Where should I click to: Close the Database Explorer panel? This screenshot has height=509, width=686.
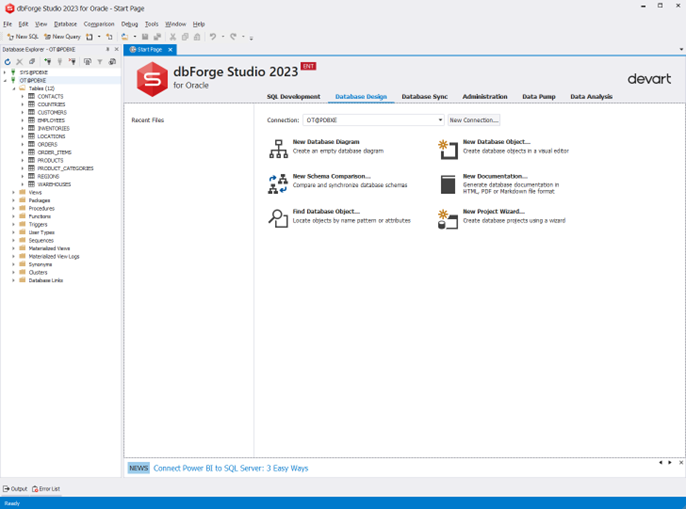pyautogui.click(x=116, y=49)
